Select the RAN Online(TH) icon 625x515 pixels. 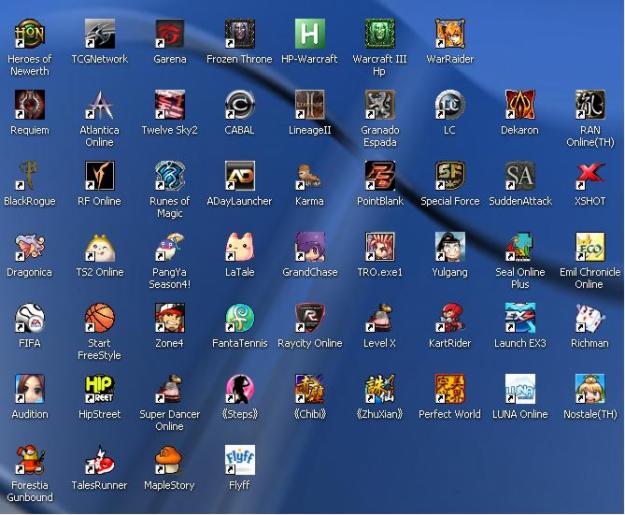pyautogui.click(x=589, y=105)
